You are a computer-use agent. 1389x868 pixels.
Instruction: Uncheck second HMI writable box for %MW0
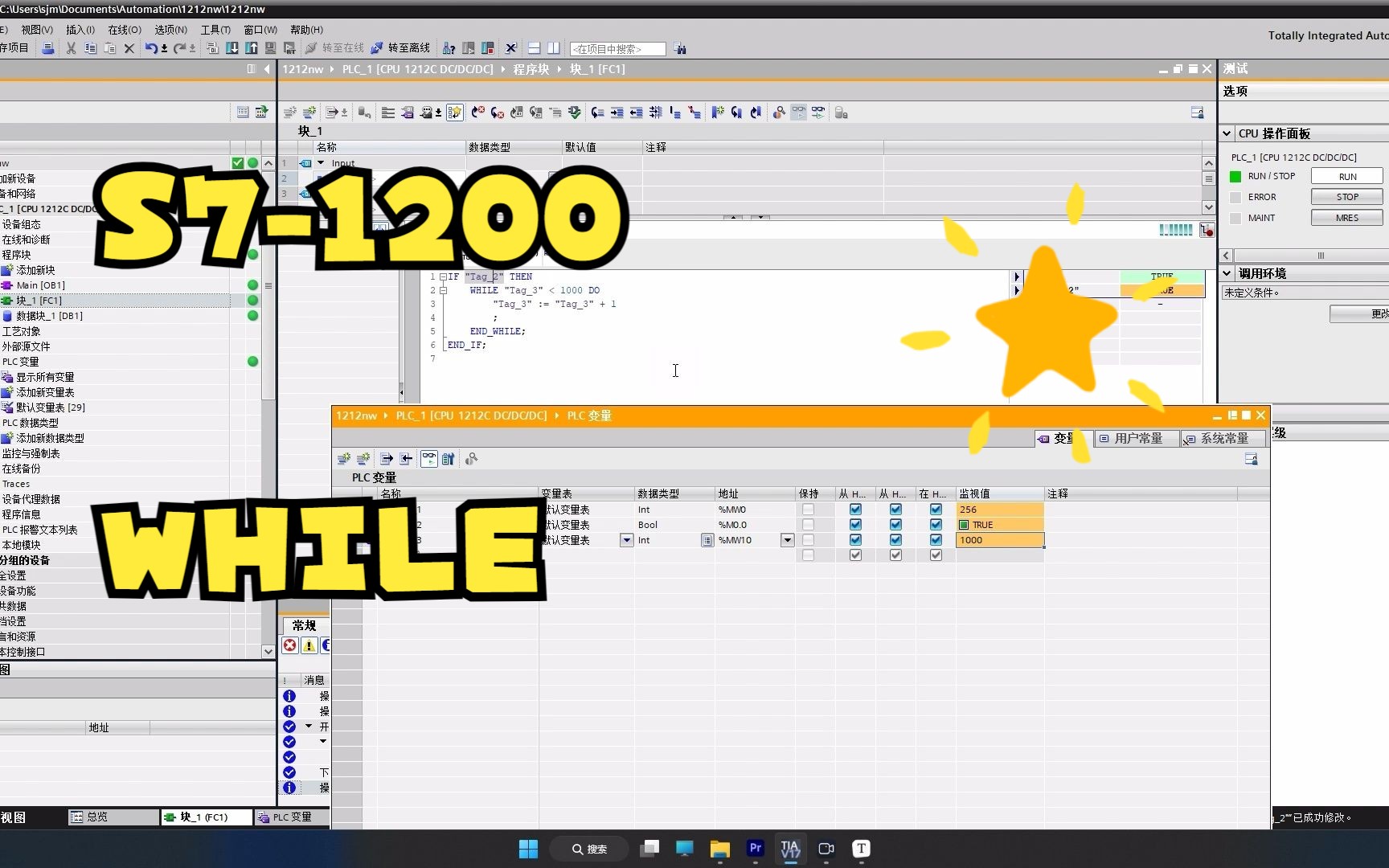click(x=895, y=510)
